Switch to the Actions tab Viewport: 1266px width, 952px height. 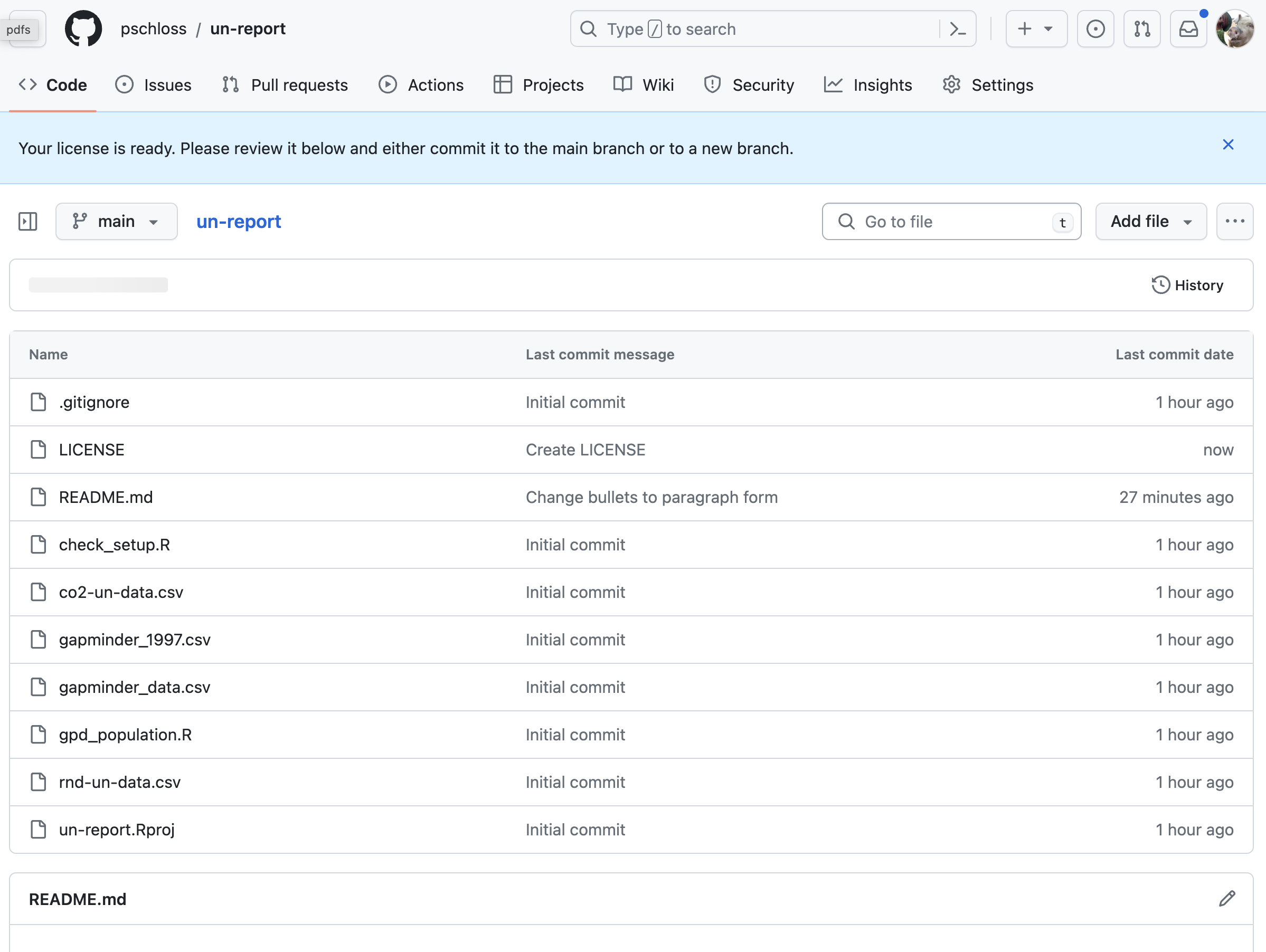click(421, 84)
